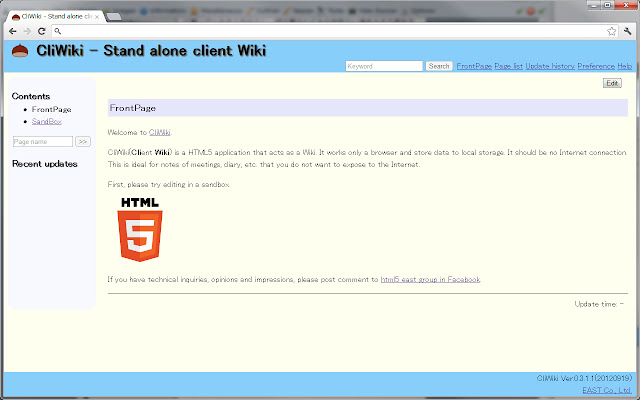Viewport: 640px width, 400px height.
Task: View the Update history link
Action: pos(550,66)
